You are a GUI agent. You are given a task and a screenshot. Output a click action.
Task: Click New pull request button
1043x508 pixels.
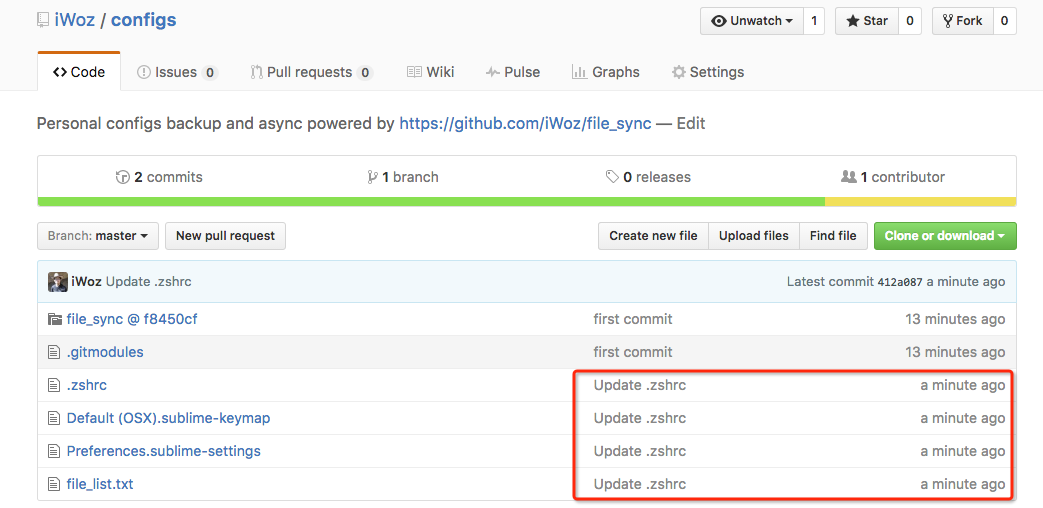[225, 236]
